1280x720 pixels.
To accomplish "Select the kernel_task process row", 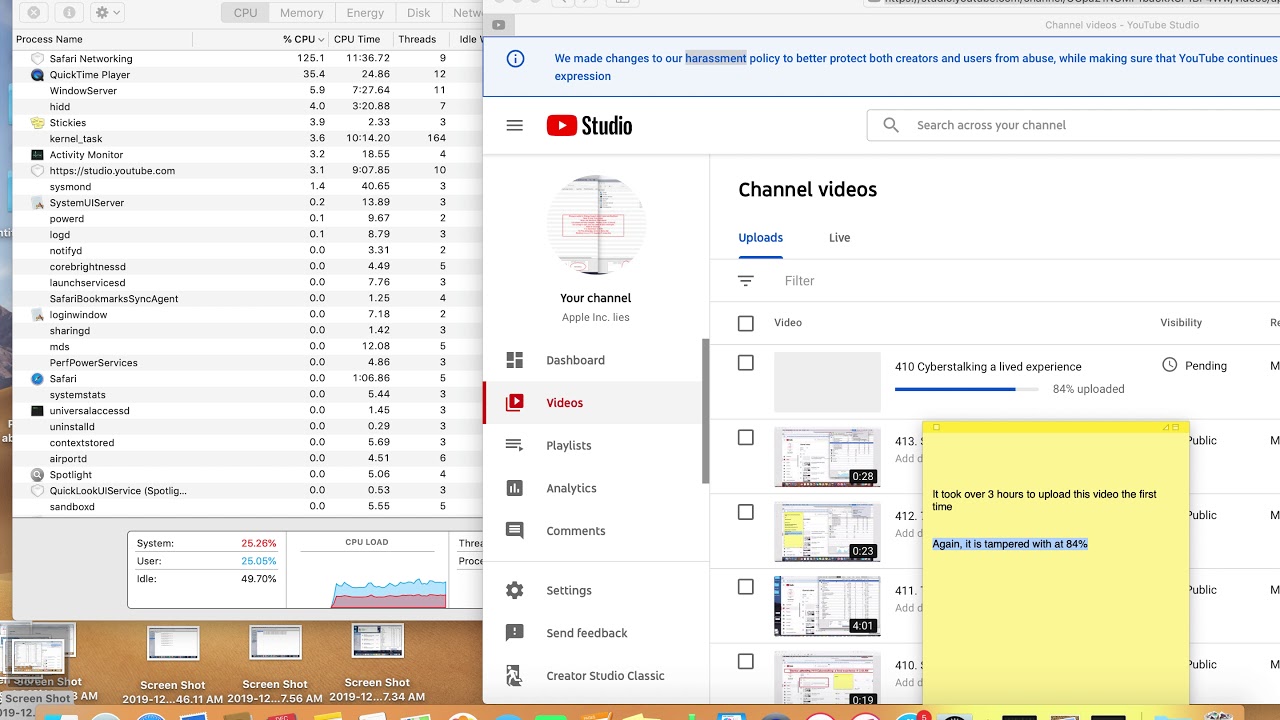I will pyautogui.click(x=247, y=139).
